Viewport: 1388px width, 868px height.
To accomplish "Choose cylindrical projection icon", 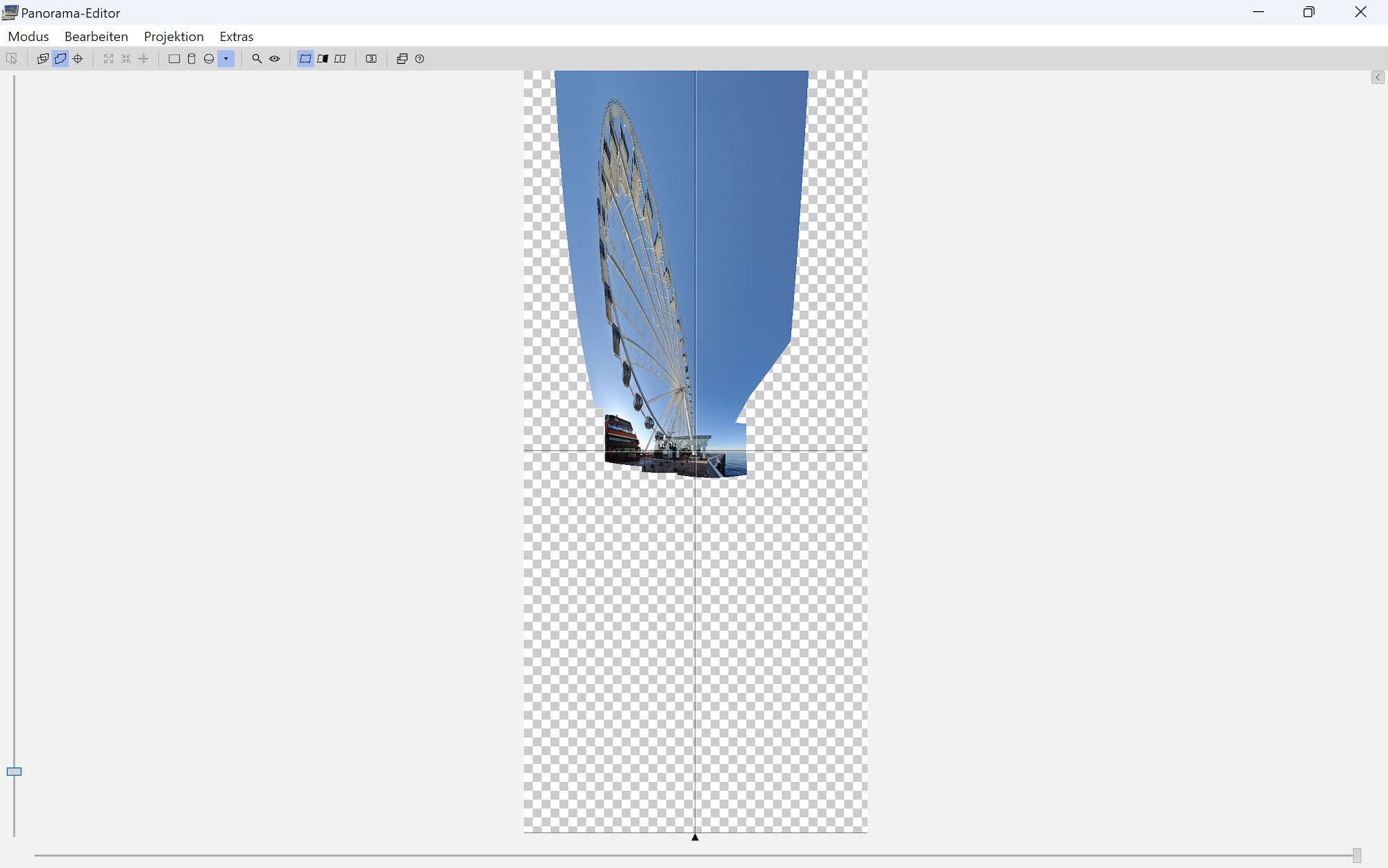I will point(192,59).
